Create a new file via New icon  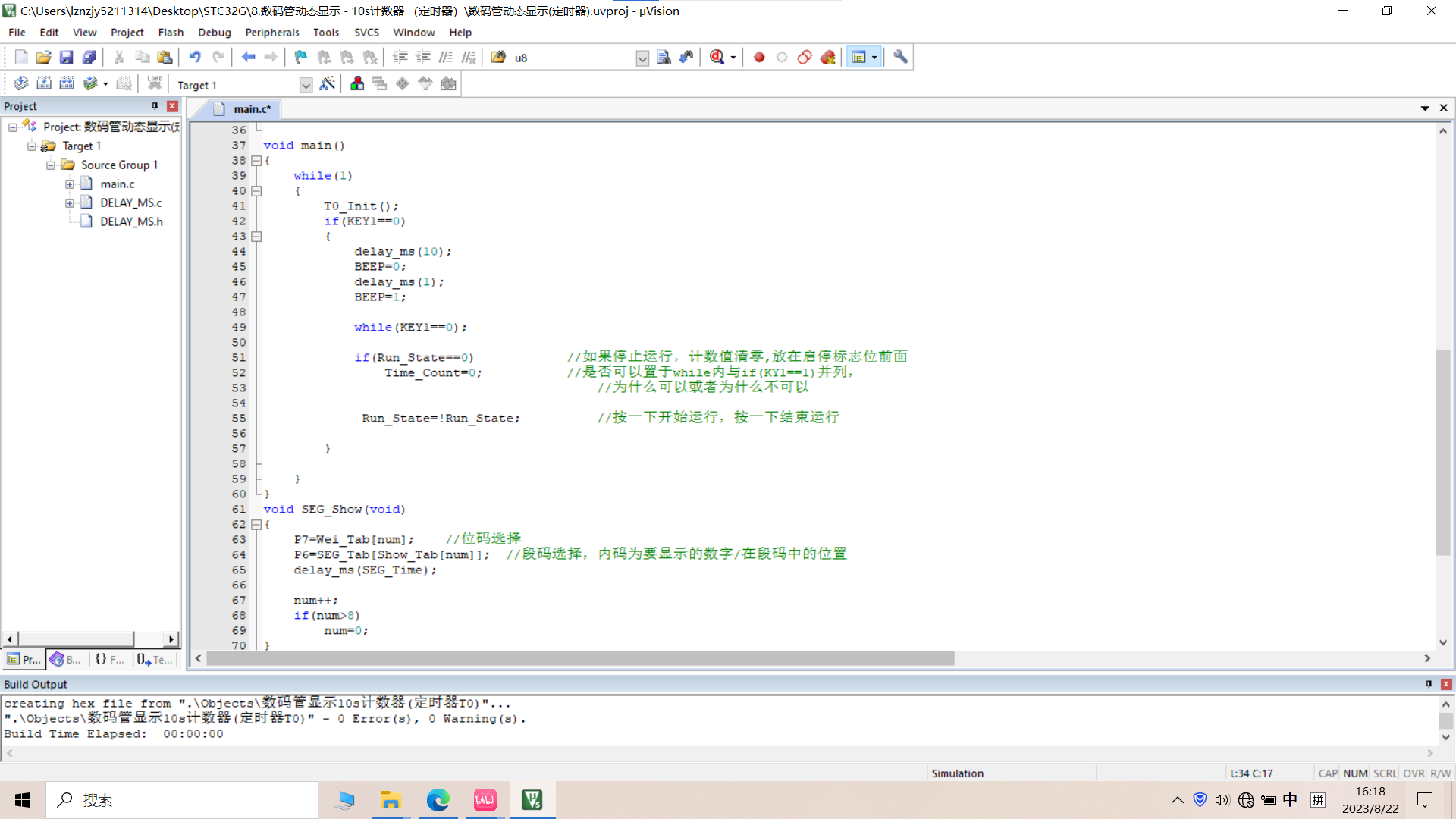[20, 57]
